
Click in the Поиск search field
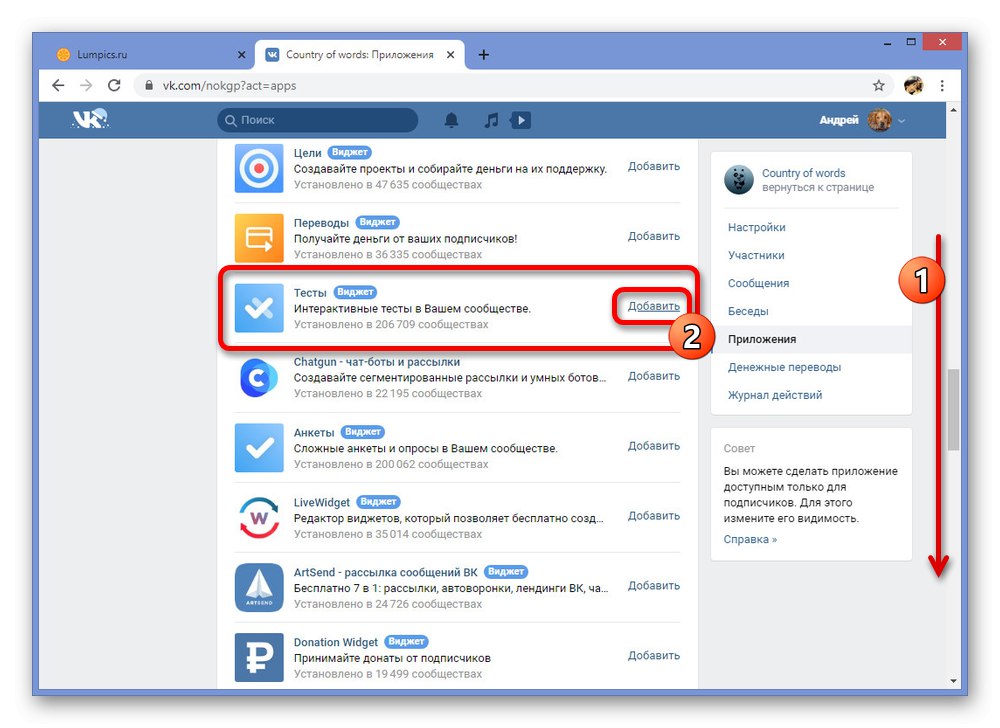[x=318, y=120]
